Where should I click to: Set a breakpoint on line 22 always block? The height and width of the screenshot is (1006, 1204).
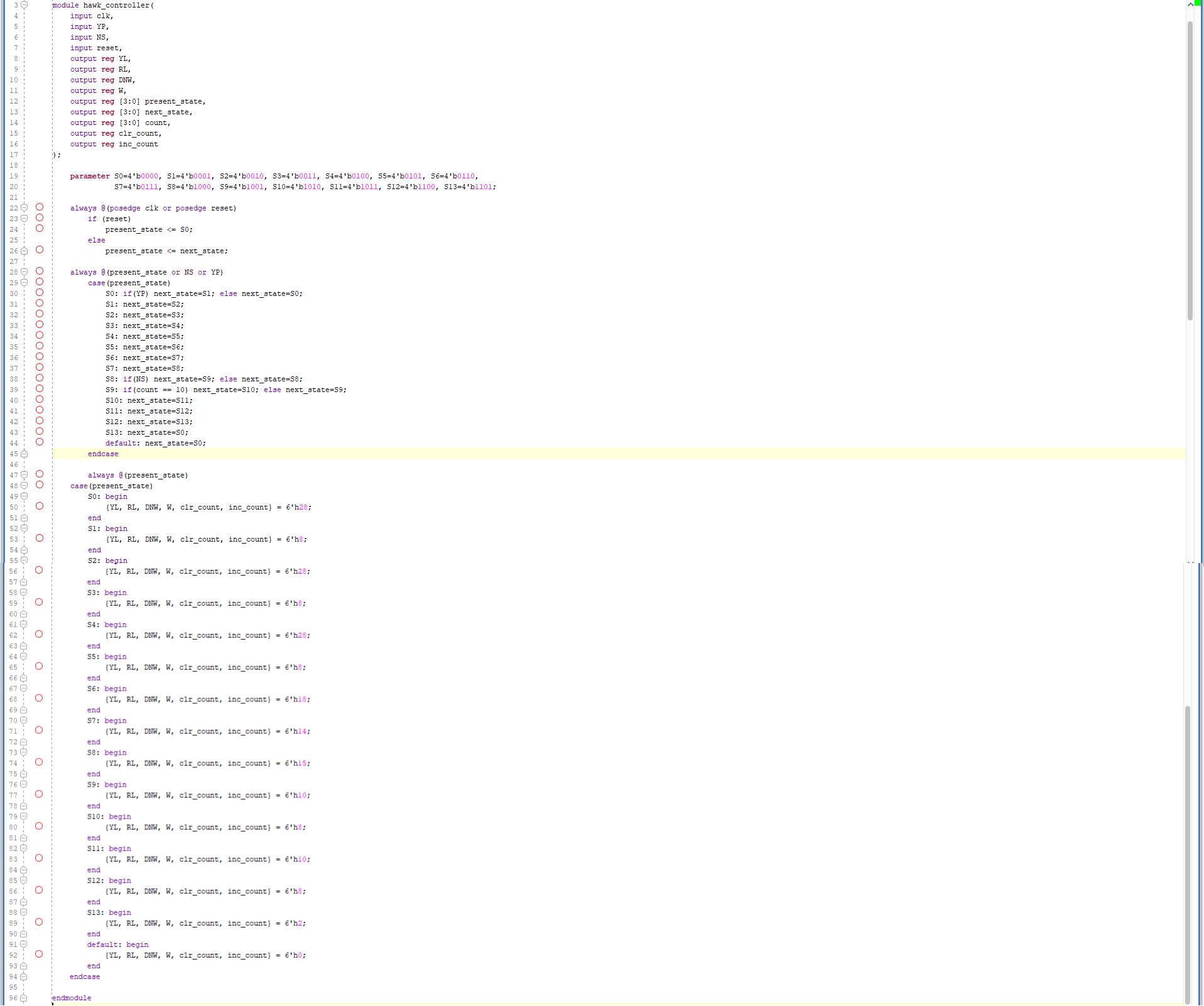pos(39,208)
